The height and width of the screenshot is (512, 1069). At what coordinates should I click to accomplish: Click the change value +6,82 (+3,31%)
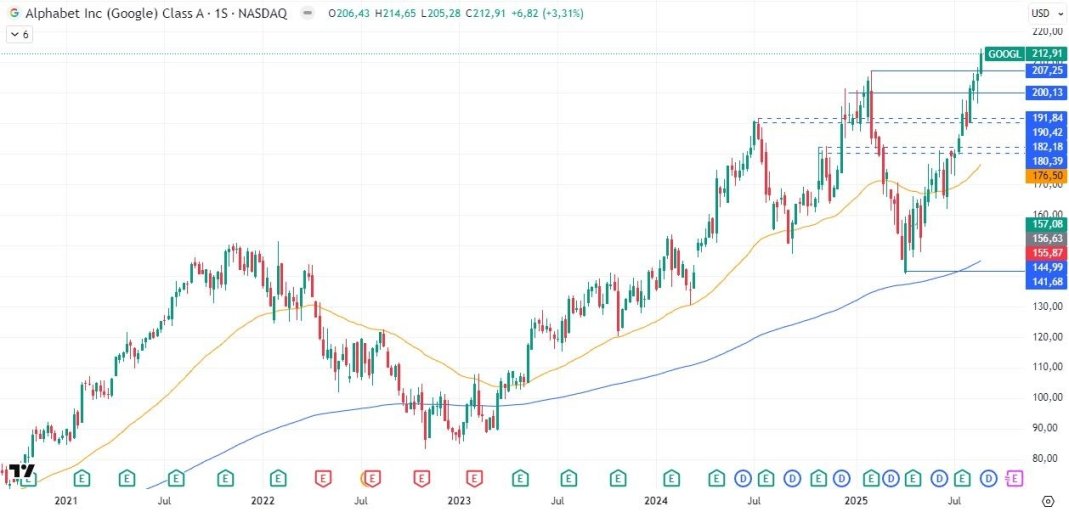(547, 13)
